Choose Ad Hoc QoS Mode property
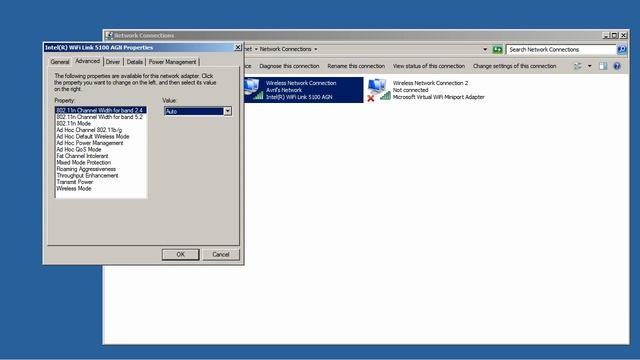The height and width of the screenshot is (360, 640). pyautogui.click(x=101, y=149)
